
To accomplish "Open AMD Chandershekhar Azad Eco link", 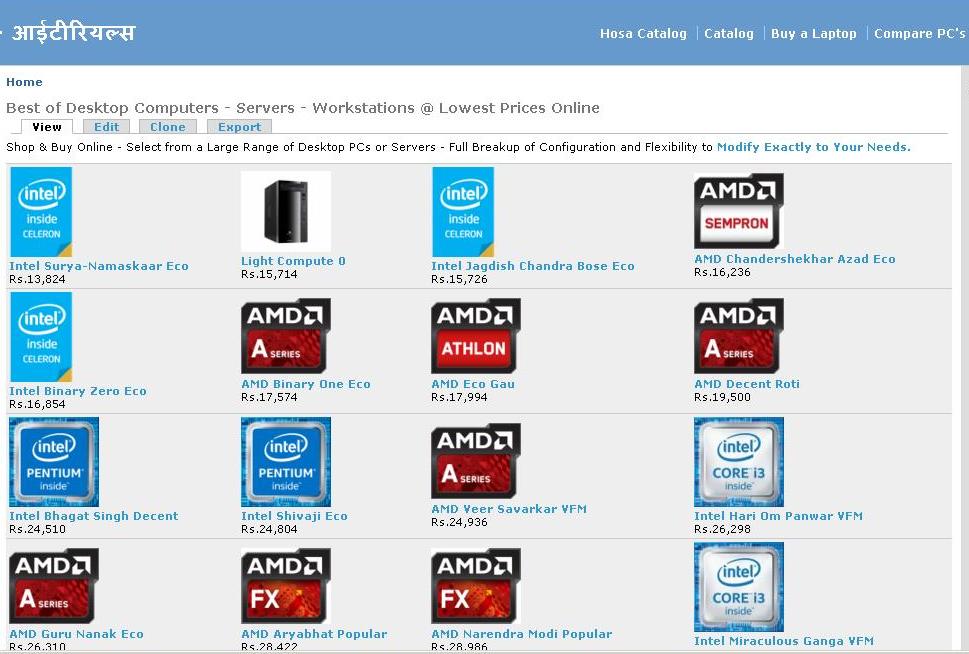I will [x=795, y=259].
